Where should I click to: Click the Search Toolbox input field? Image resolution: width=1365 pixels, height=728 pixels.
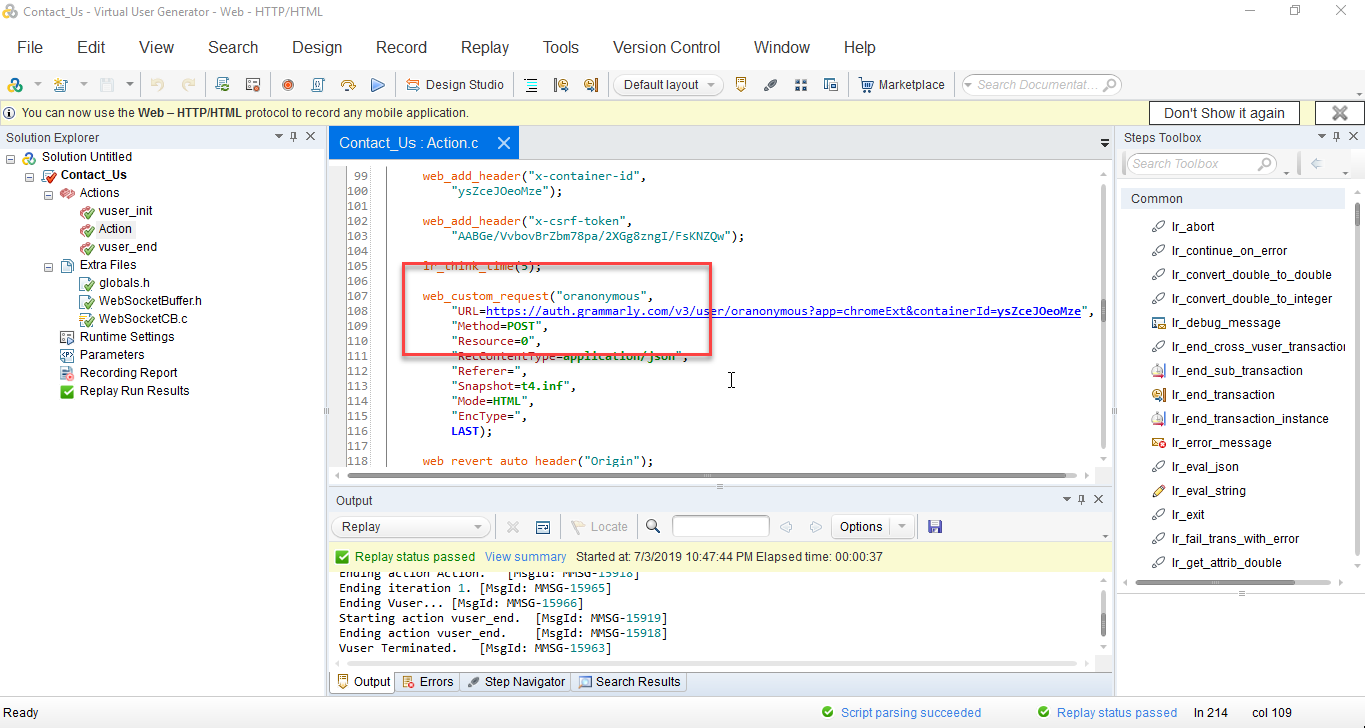click(1202, 164)
